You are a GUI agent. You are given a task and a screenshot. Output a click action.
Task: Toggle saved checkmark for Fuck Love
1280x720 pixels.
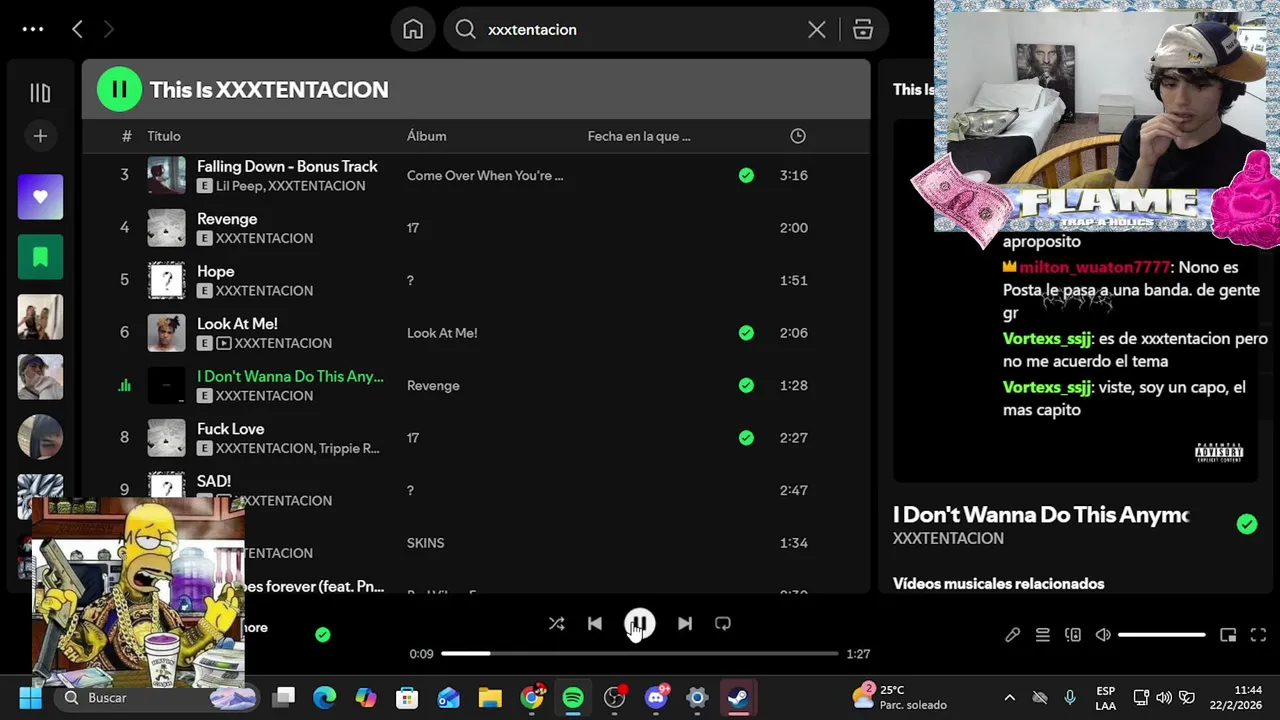(x=746, y=438)
